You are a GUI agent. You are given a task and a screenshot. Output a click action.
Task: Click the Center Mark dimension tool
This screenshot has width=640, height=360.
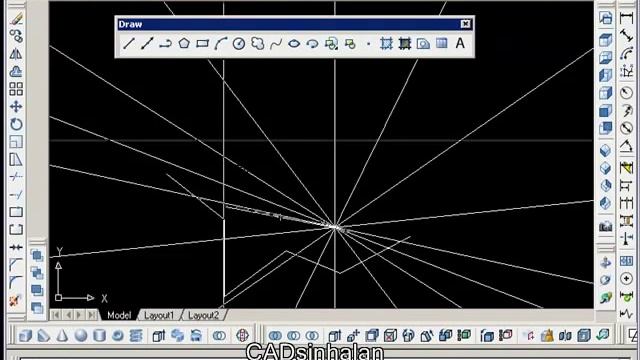pyautogui.click(x=626, y=278)
